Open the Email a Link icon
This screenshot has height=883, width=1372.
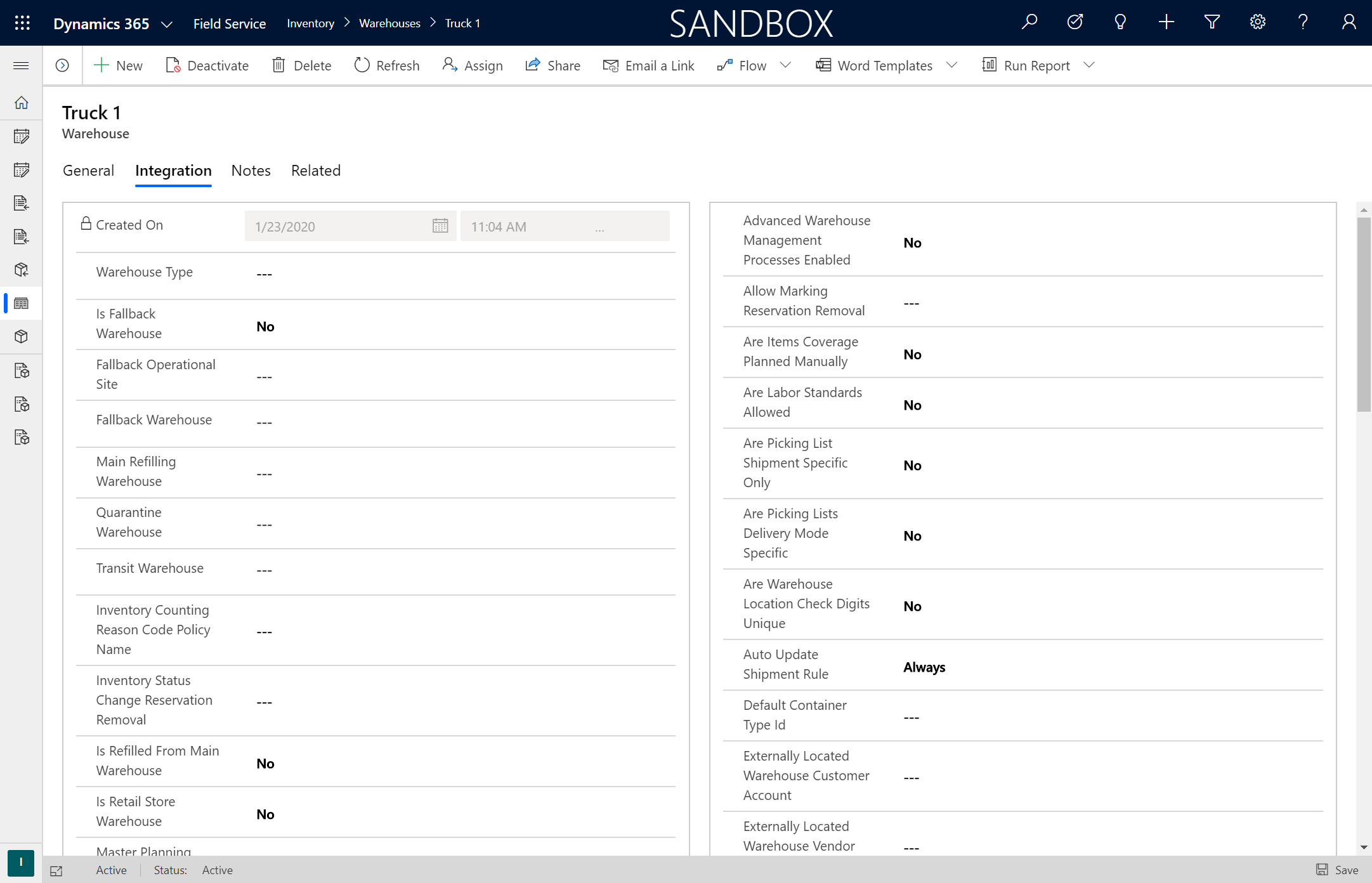tap(609, 65)
